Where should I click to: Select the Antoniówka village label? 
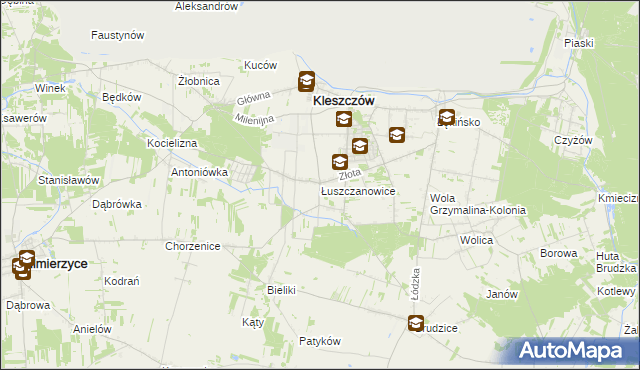tap(199, 172)
